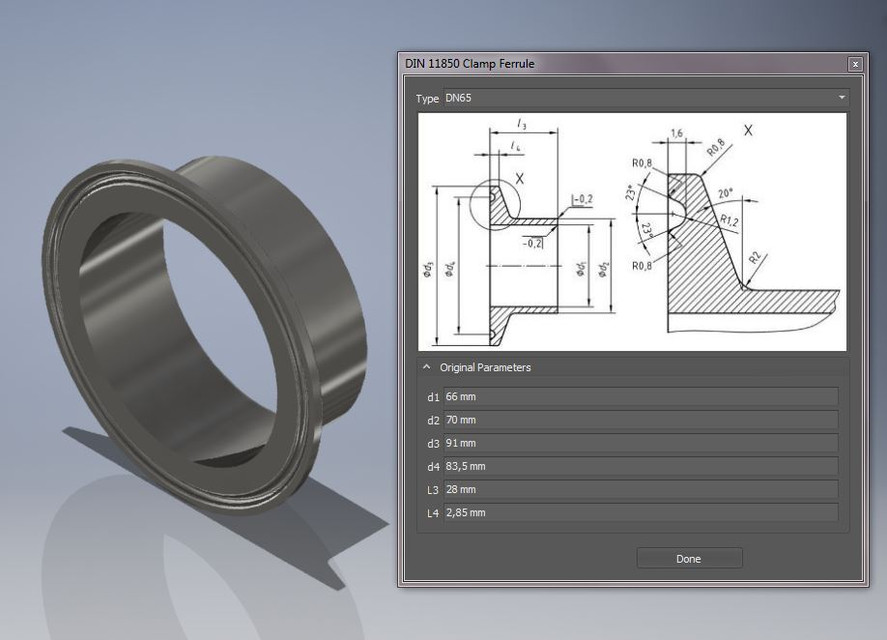Screen dimensions: 887x640
Task: Open the Type dropdown showing DN65
Action: click(645, 98)
